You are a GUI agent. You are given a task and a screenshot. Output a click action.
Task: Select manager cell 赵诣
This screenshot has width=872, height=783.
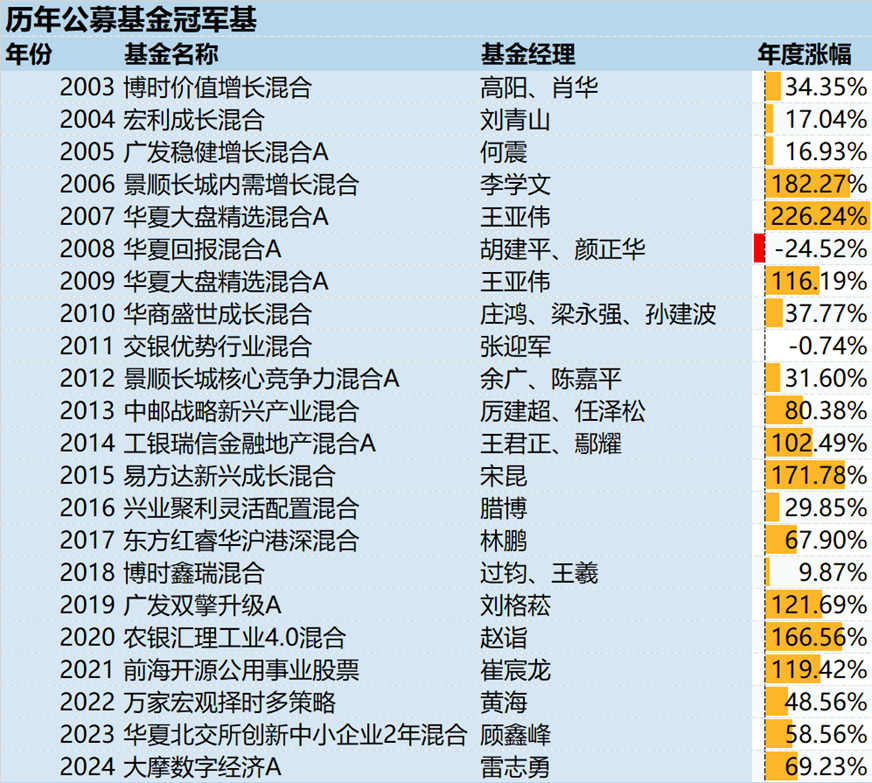(x=504, y=637)
